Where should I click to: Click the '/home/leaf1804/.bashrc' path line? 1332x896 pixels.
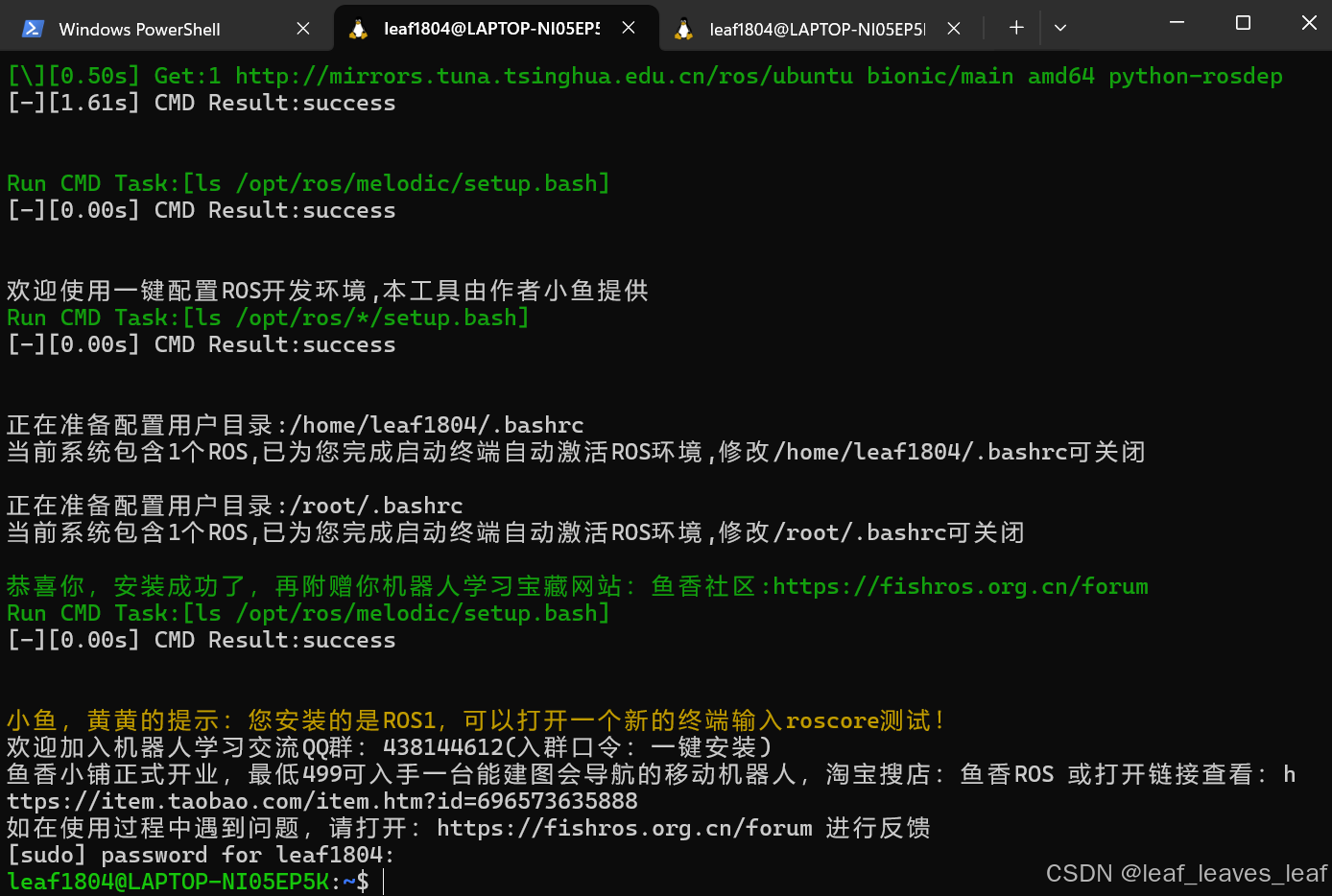(x=296, y=425)
